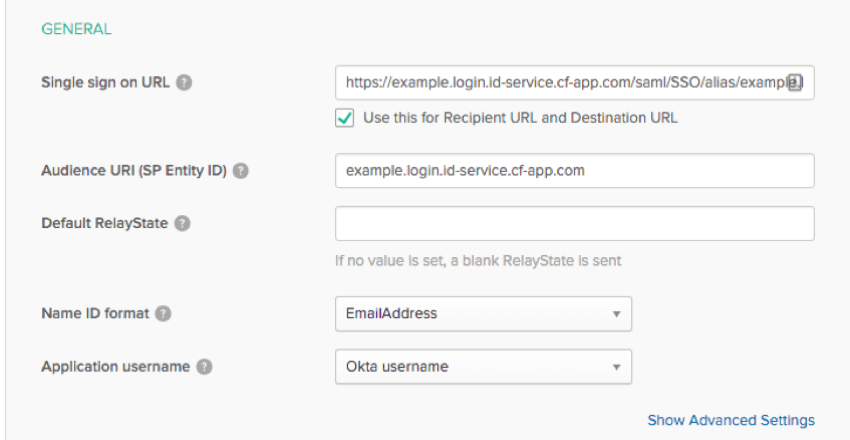Show help for Application username
Screen dimensions: 850x440
204,367
